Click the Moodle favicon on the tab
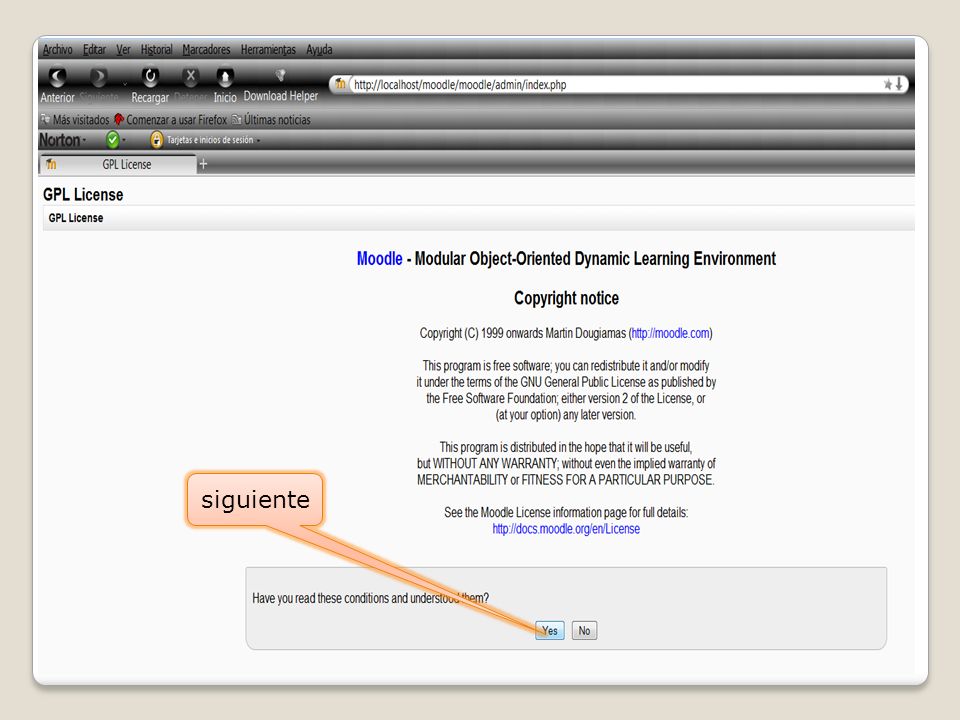Viewport: 960px width, 720px height. click(51, 164)
